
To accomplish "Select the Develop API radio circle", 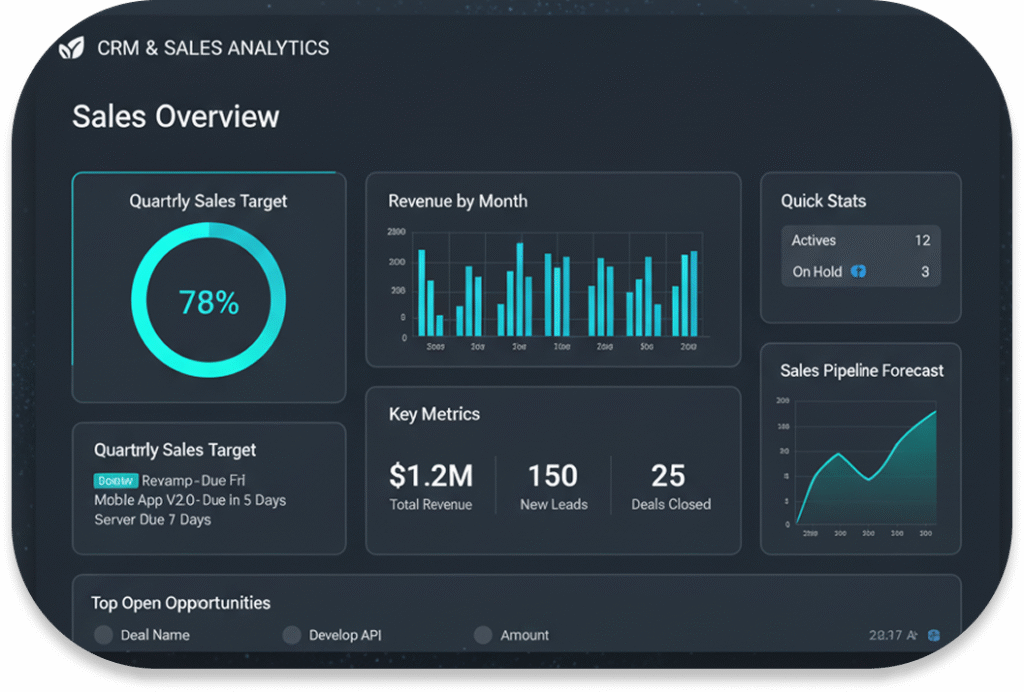I will (292, 635).
